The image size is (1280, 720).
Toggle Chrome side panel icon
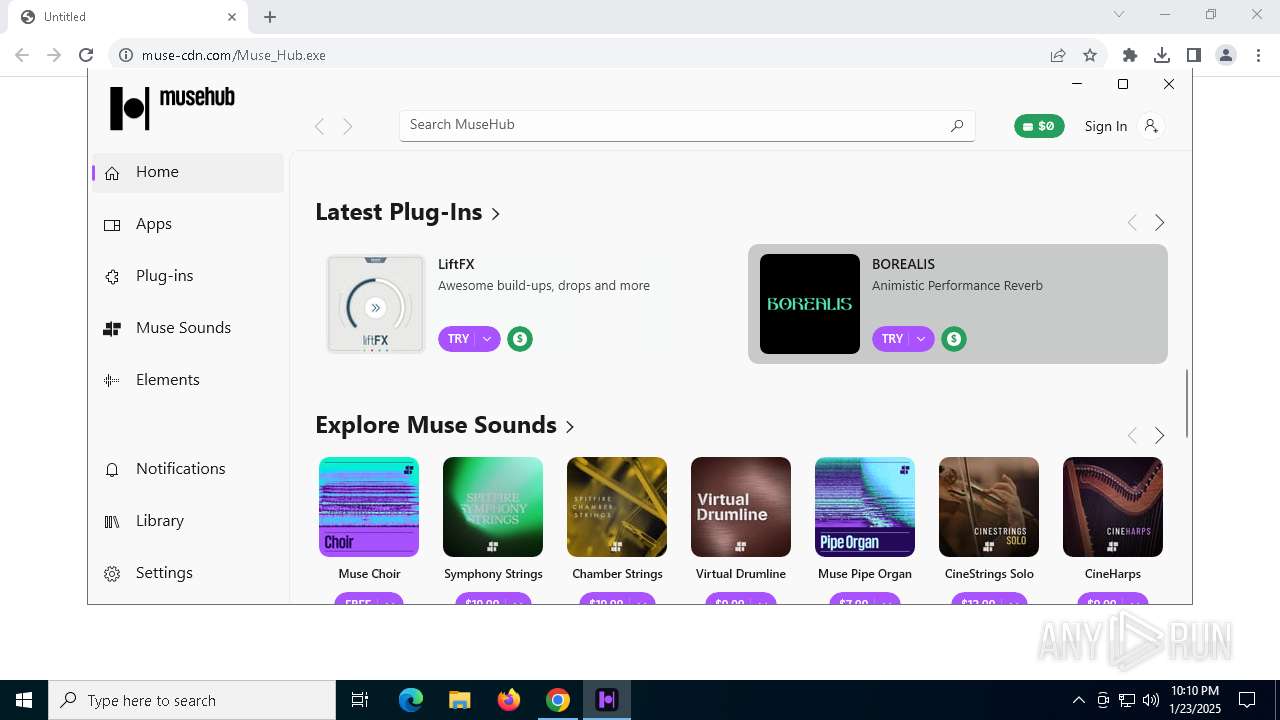(x=1194, y=55)
